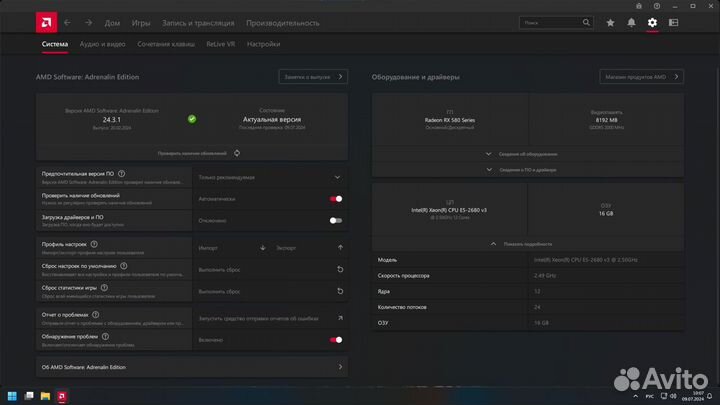Click the Экспорт up arrow icon
720x405 pixels.
click(x=340, y=248)
